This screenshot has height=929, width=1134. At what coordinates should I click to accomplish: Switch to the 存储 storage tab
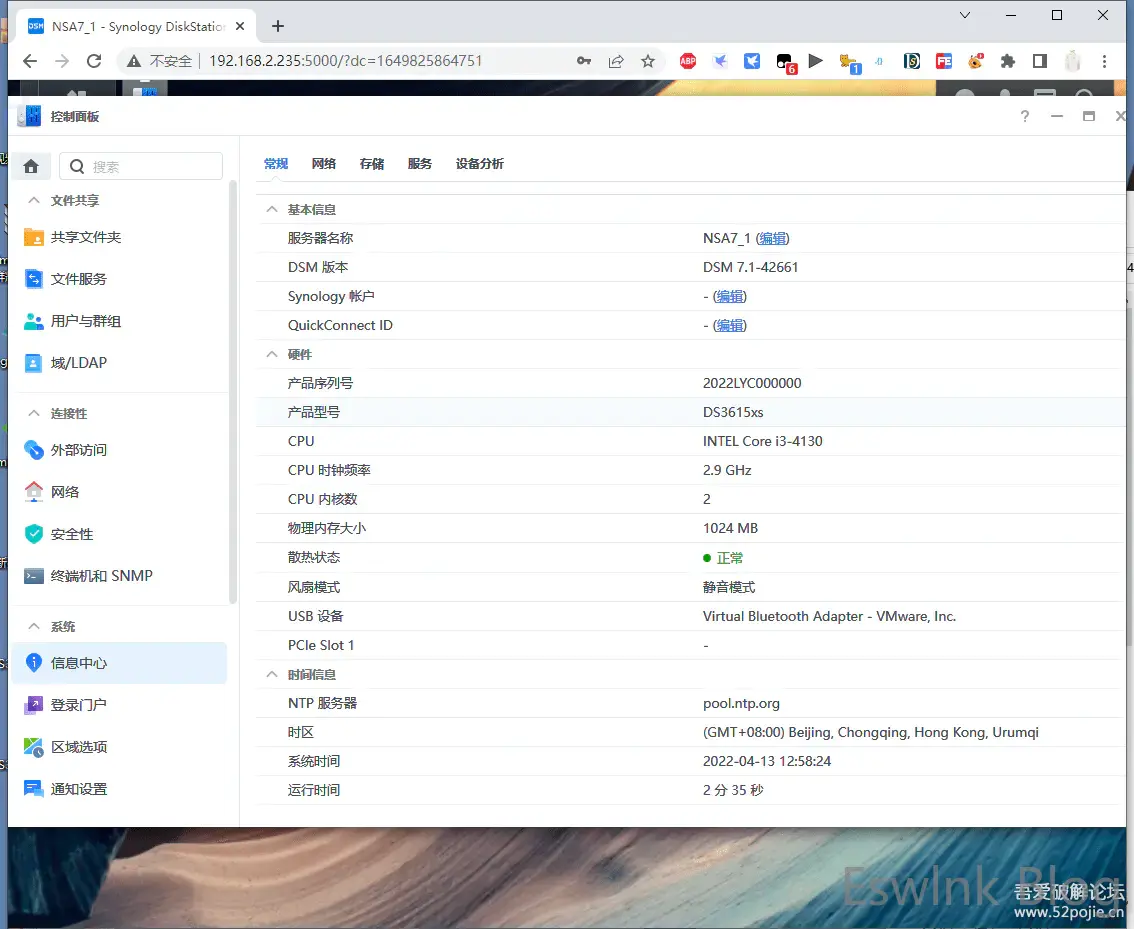pyautogui.click(x=372, y=164)
